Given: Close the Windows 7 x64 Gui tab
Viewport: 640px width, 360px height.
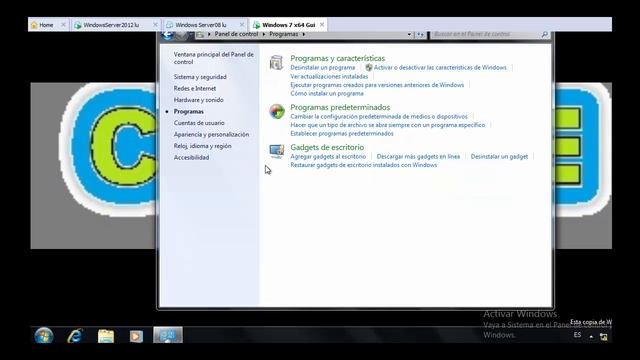Looking at the screenshot, I should tap(322, 25).
